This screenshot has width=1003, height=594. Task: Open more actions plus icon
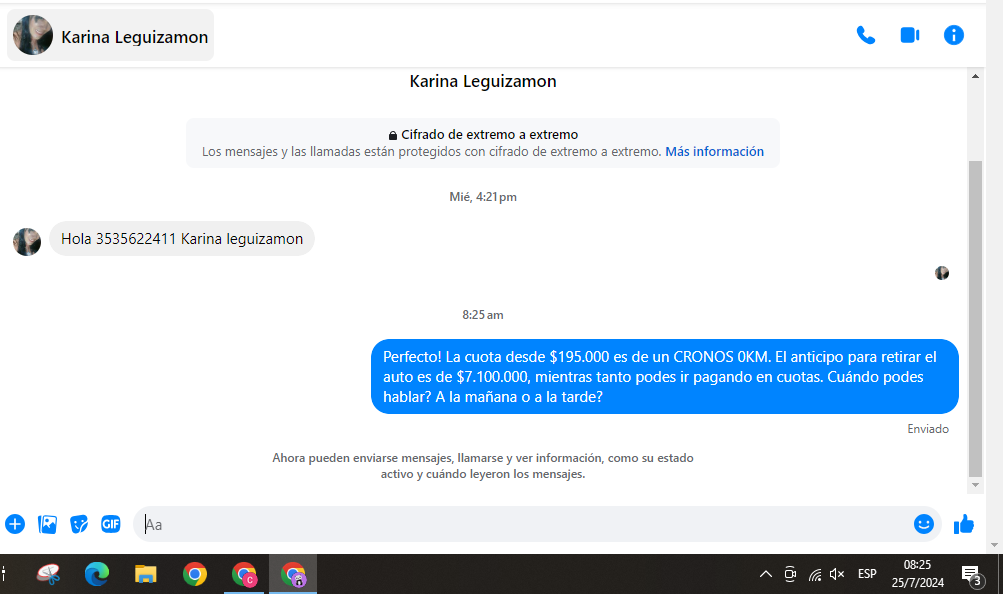[15, 524]
